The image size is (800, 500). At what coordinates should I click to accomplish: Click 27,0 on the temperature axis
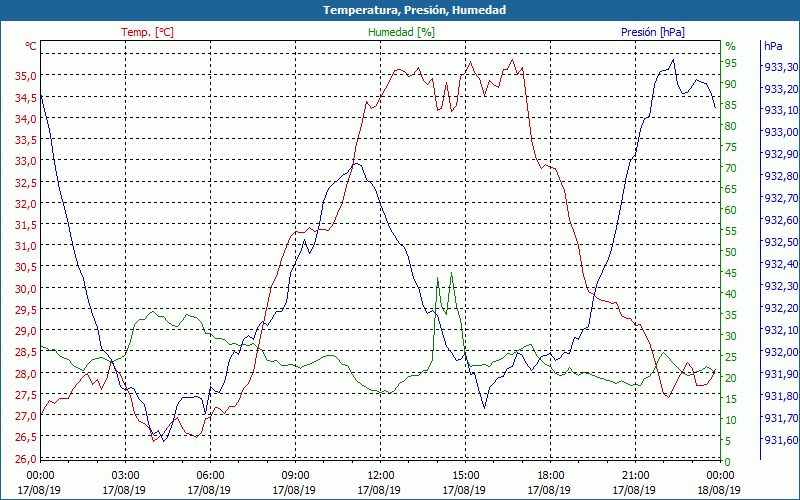[25, 416]
